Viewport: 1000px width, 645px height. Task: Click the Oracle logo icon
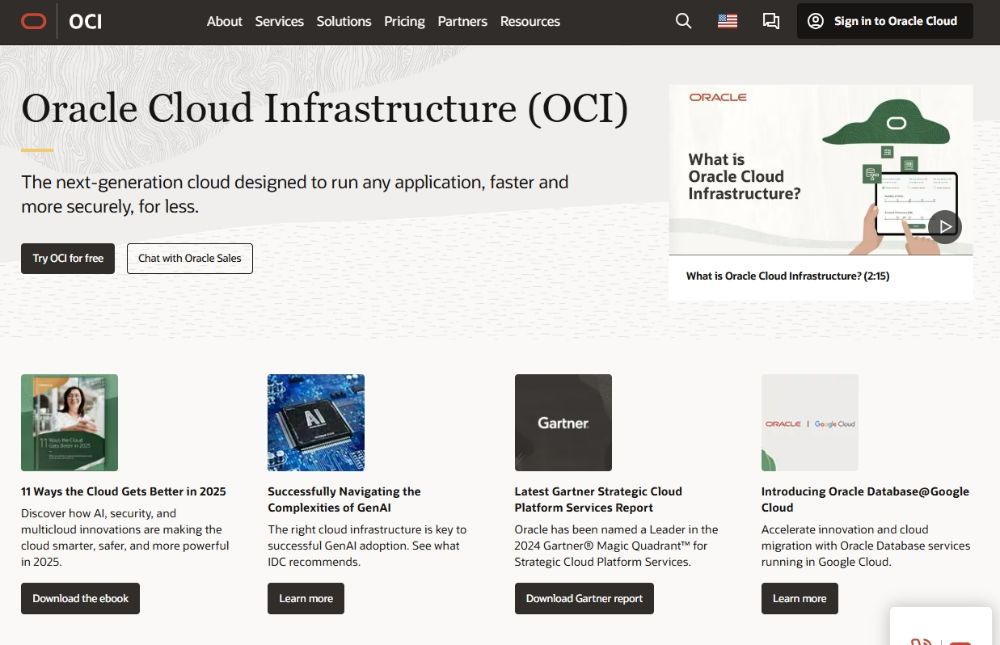pyautogui.click(x=33, y=21)
